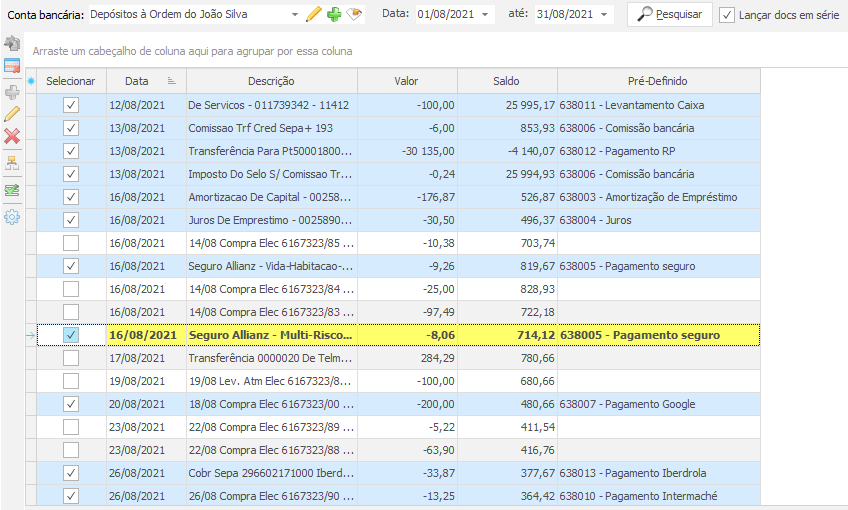The width and height of the screenshot is (848, 510).
Task: Uncheck the Seguro Allianz Multi-Risco row checkbox
Action: pyautogui.click(x=71, y=335)
